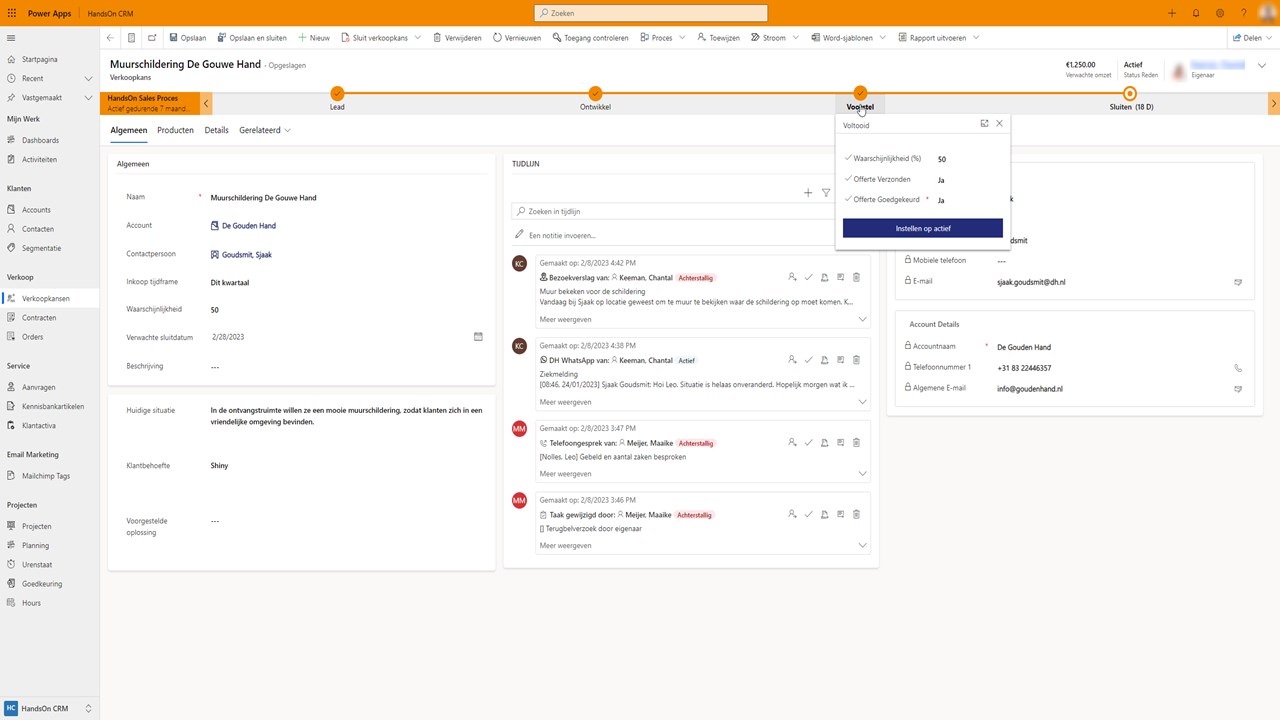The image size is (1280, 720).
Task: Expand the header chevron next to Eigenaar
Action: (x=1262, y=66)
